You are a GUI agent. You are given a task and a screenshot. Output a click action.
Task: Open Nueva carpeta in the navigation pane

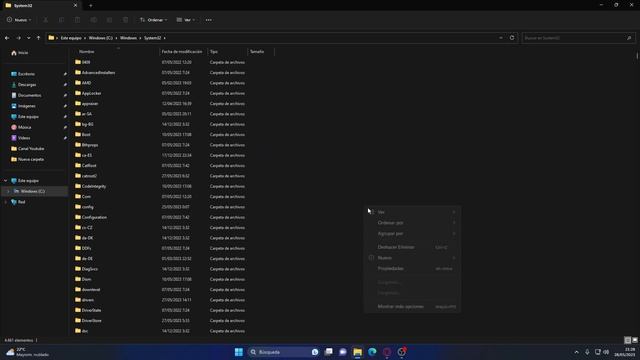pyautogui.click(x=30, y=159)
